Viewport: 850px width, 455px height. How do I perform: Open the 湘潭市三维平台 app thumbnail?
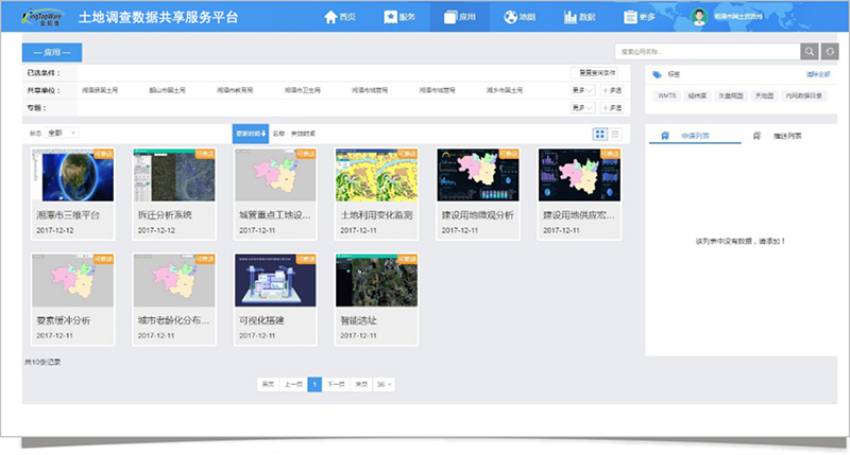(x=73, y=176)
